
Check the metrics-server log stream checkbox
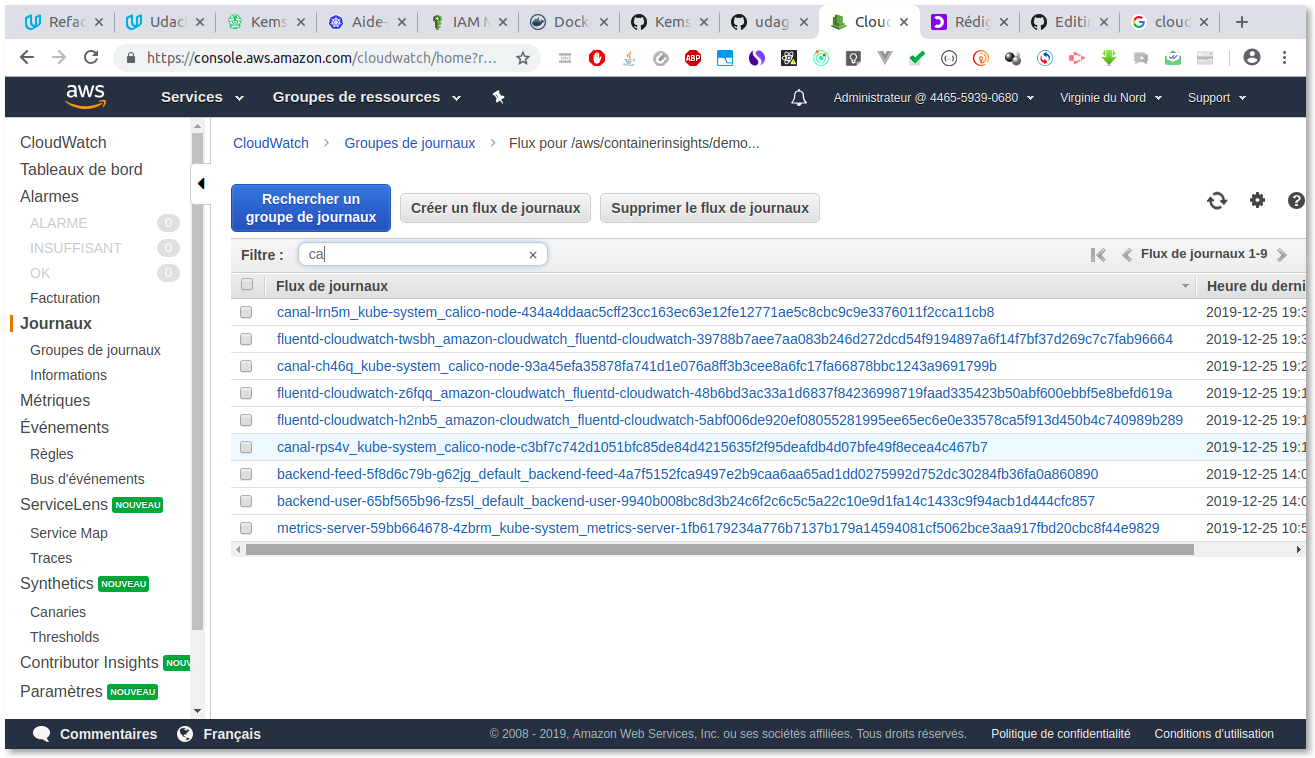246,528
